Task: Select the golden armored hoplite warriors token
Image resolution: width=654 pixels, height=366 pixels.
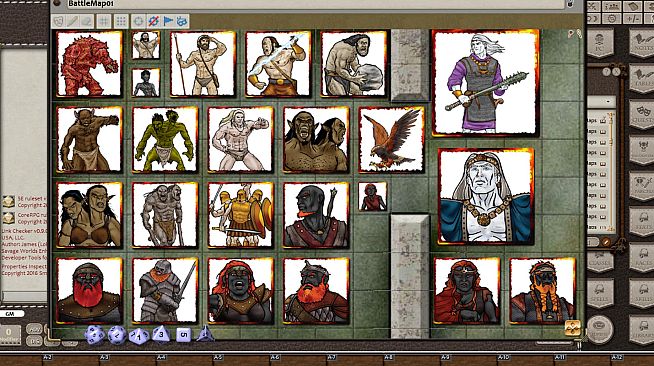Action: tap(241, 215)
